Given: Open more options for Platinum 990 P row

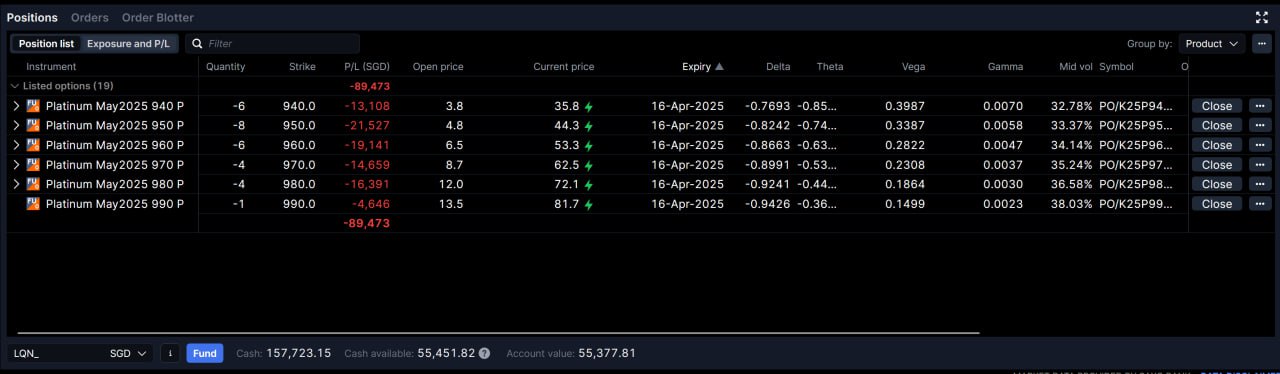Looking at the screenshot, I should (x=1259, y=204).
